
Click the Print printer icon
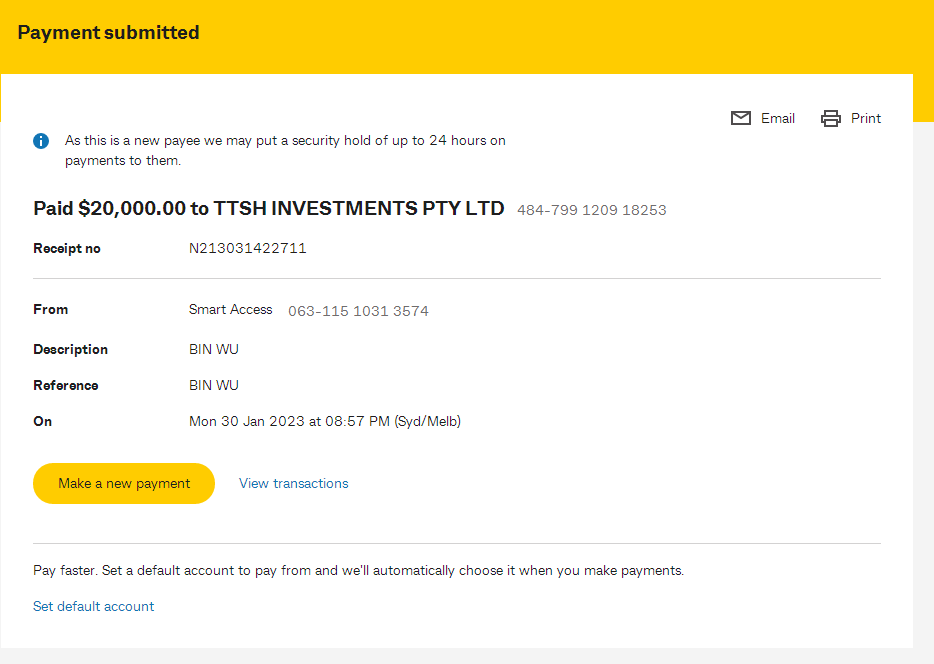tap(830, 119)
